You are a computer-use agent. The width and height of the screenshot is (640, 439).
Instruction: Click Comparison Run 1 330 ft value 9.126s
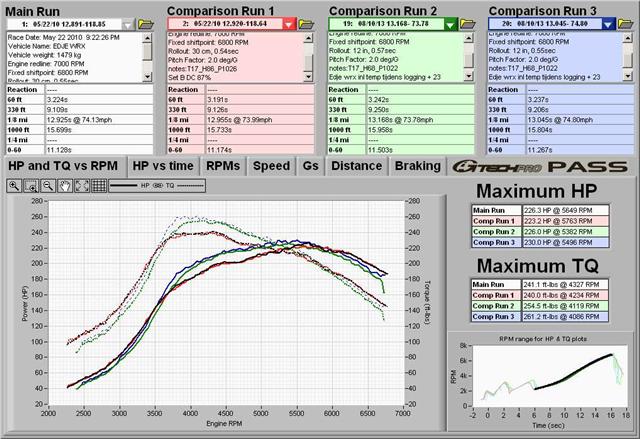(260, 110)
